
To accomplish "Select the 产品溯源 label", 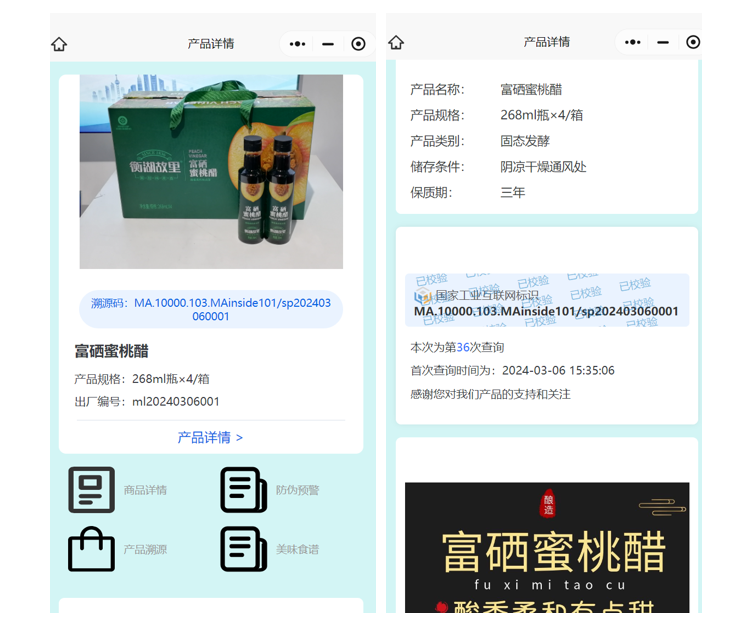I will click(x=145, y=549).
